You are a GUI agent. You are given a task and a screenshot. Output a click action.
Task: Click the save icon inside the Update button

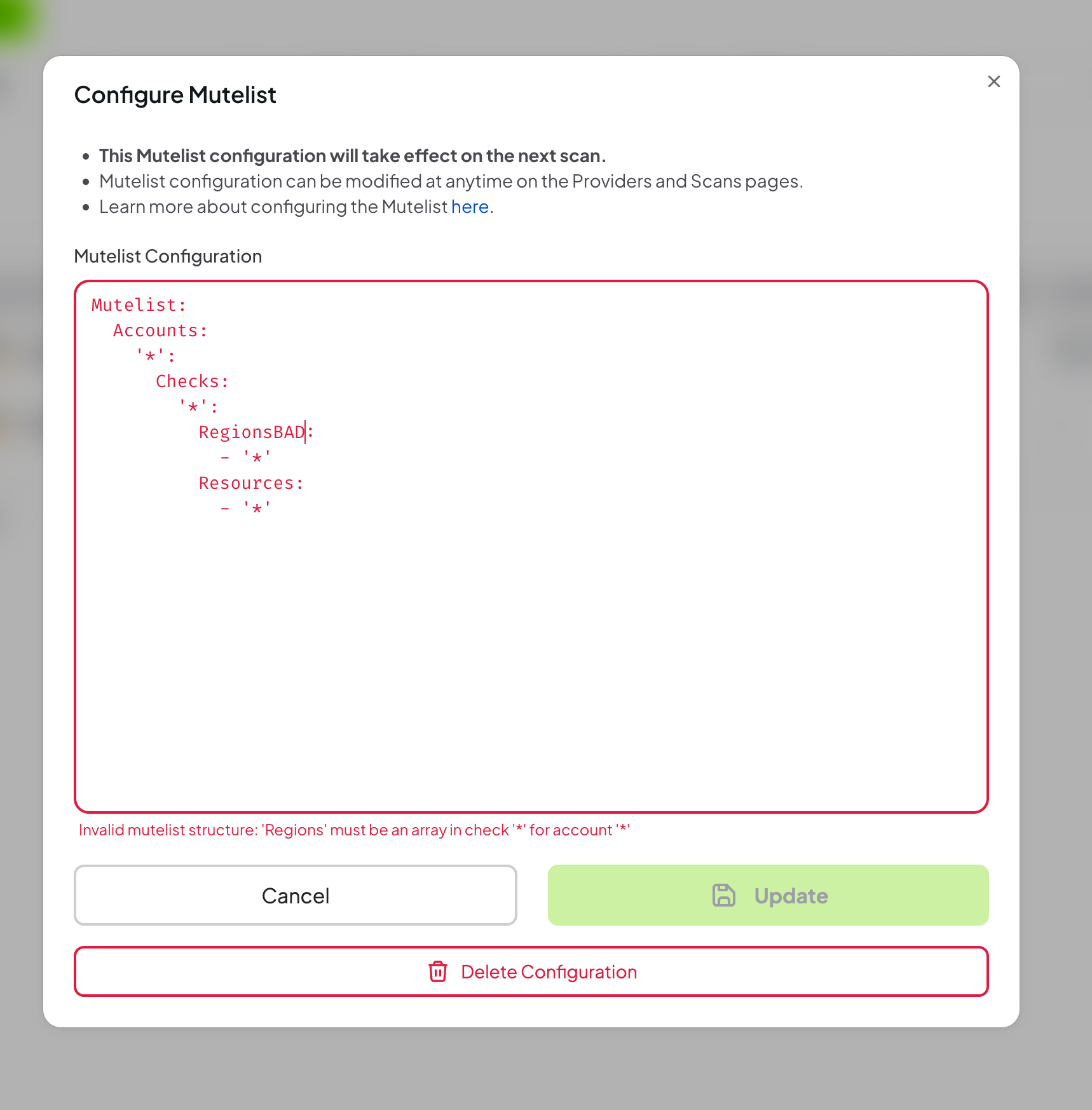(x=723, y=895)
